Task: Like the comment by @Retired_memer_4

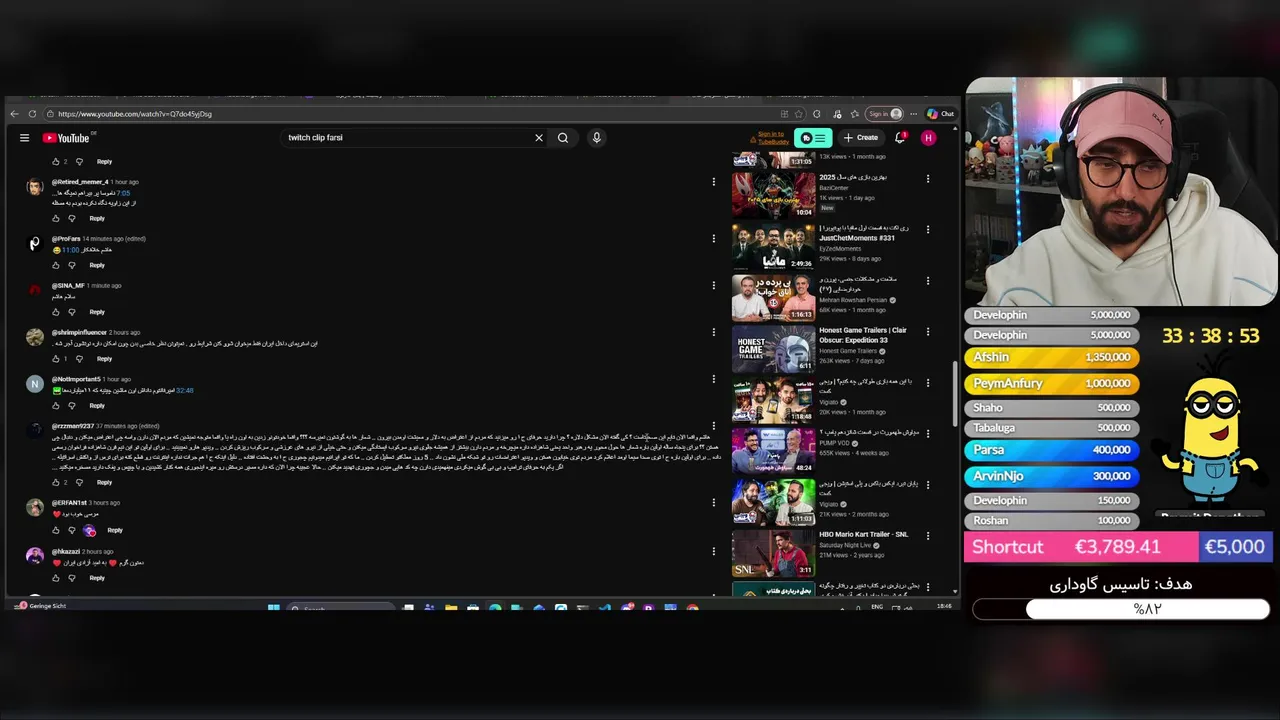Action: pos(56,218)
